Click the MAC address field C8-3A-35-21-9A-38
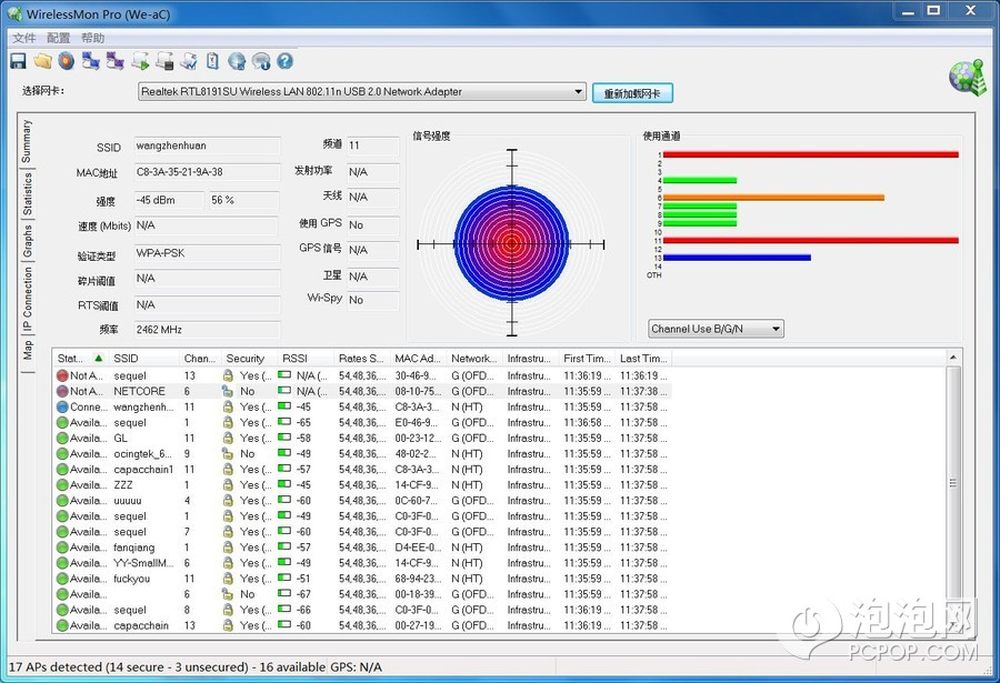The height and width of the screenshot is (683, 1000). 207,172
